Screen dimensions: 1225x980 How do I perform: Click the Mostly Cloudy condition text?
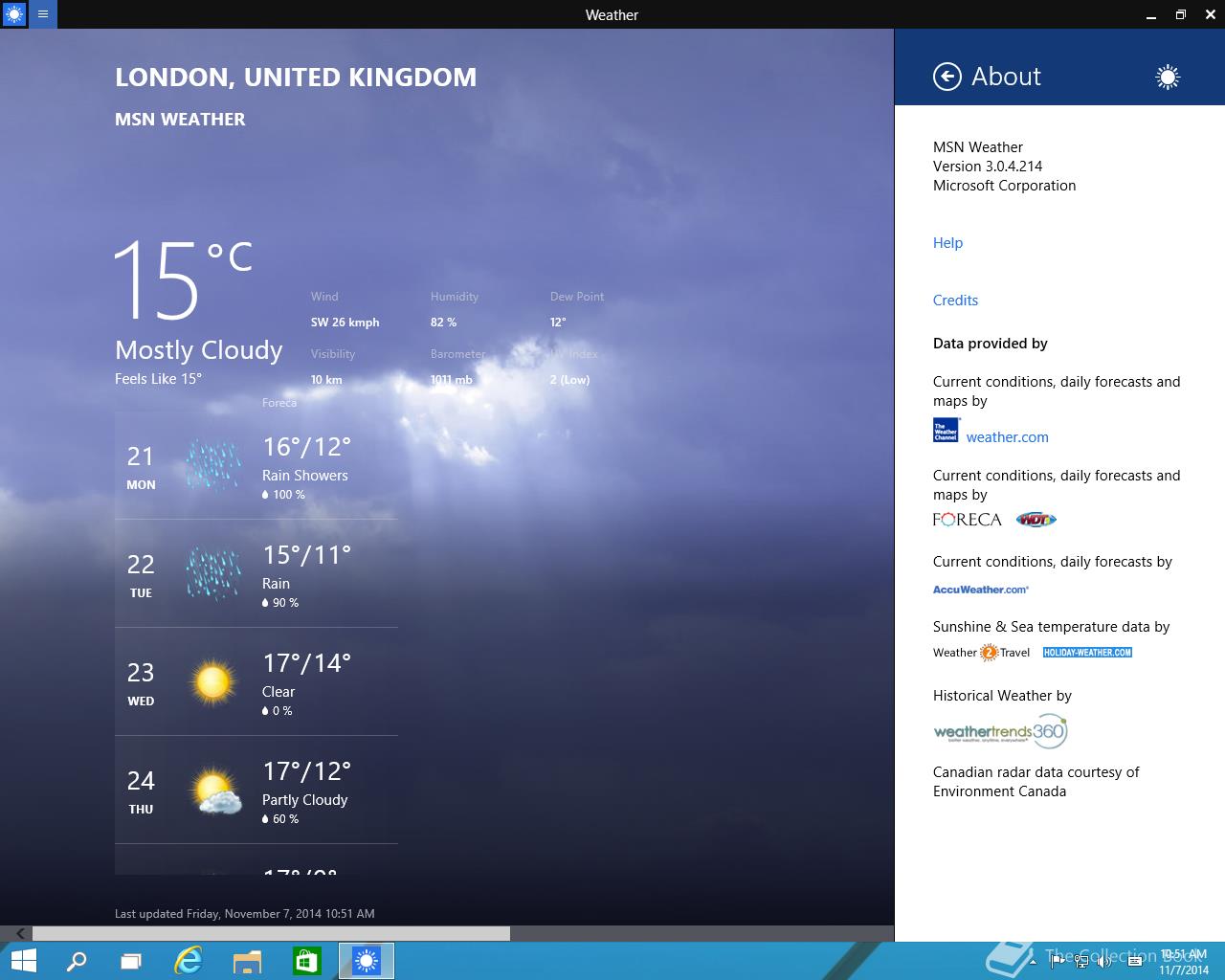pyautogui.click(x=199, y=350)
